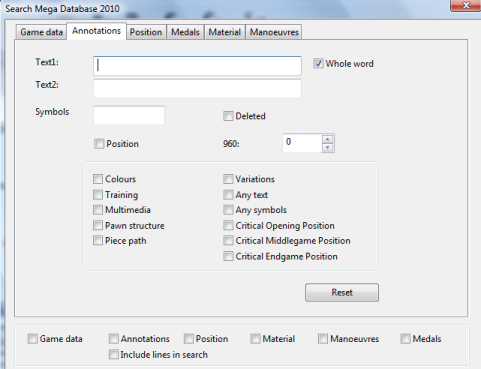Switch to the Material tab

[224, 32]
